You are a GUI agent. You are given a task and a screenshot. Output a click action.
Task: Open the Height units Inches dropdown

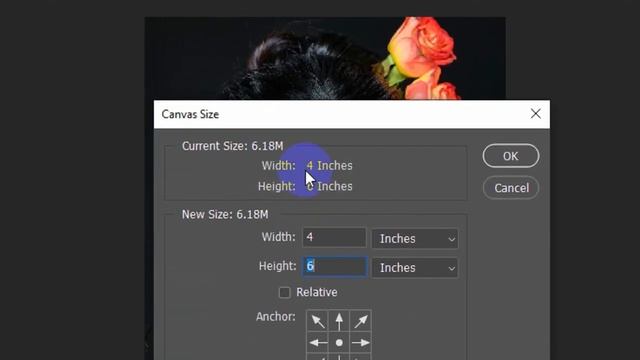pyautogui.click(x=415, y=268)
